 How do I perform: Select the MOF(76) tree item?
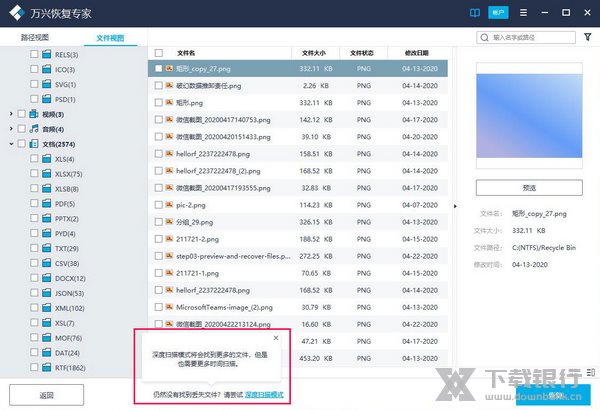68,338
